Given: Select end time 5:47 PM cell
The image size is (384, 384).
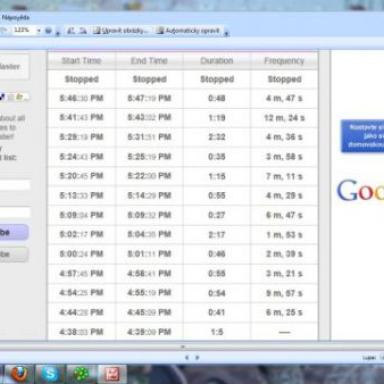Looking at the screenshot, I should (x=149, y=98).
